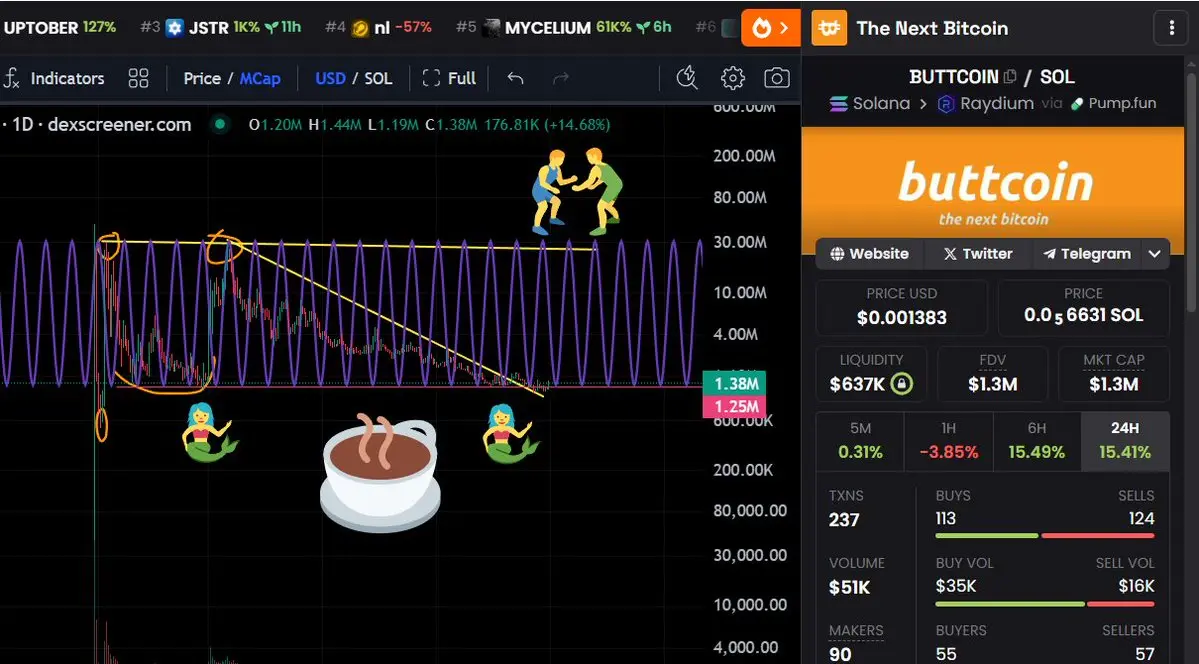
Task: Click The Next Bitcoin title
Action: pyautogui.click(x=932, y=28)
